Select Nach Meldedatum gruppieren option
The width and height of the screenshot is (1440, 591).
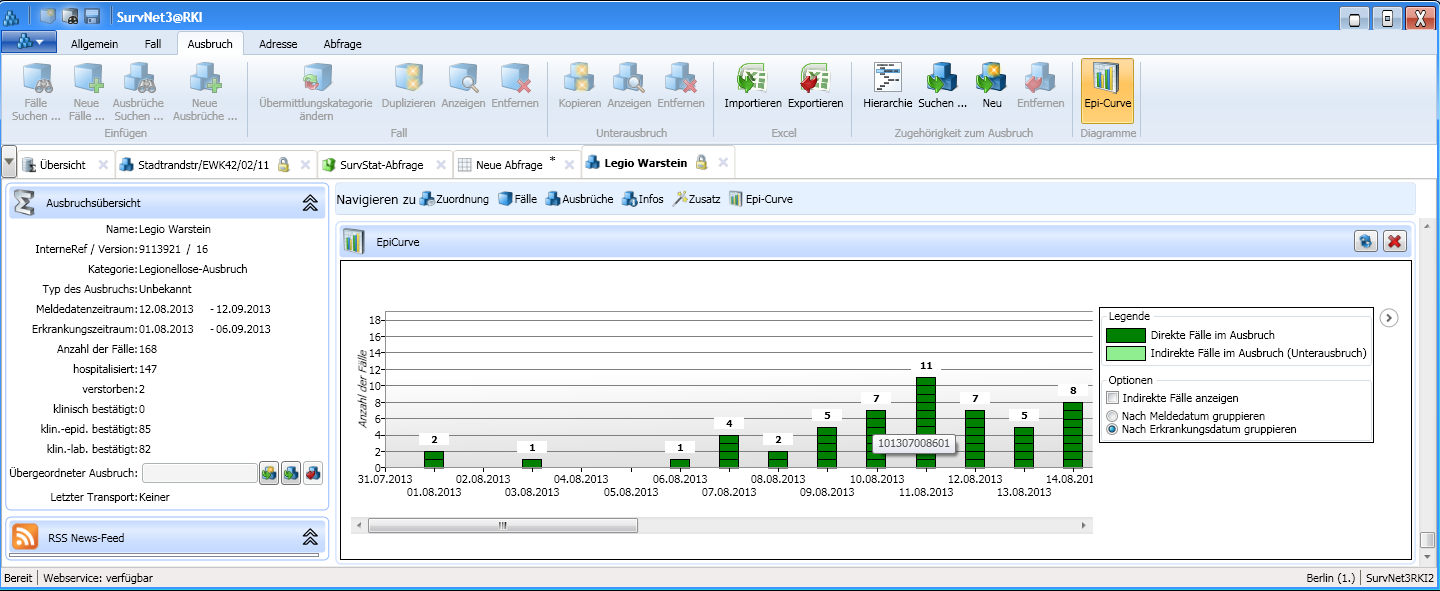pyautogui.click(x=1113, y=416)
